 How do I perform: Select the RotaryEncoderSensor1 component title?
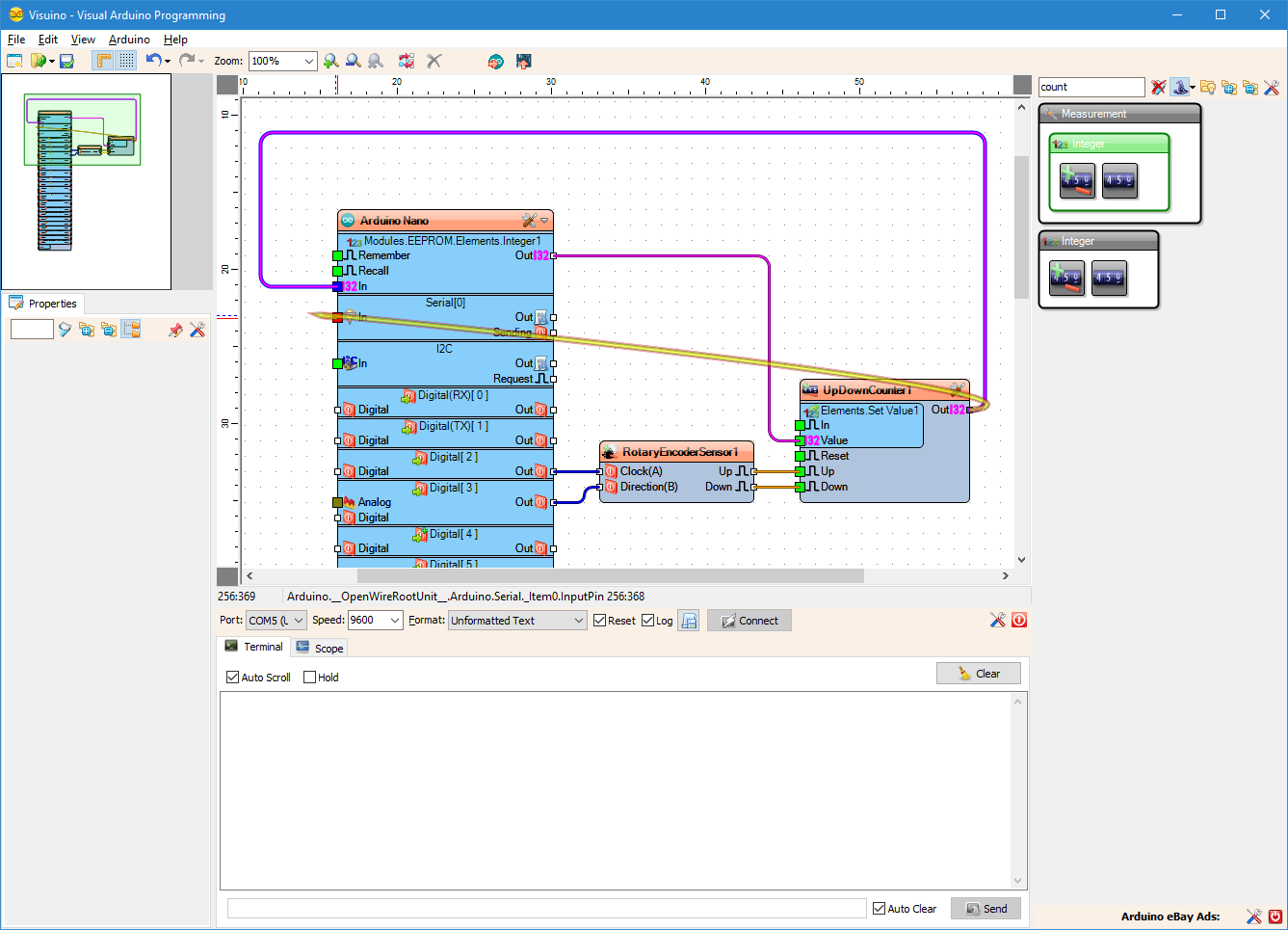pyautogui.click(x=680, y=452)
